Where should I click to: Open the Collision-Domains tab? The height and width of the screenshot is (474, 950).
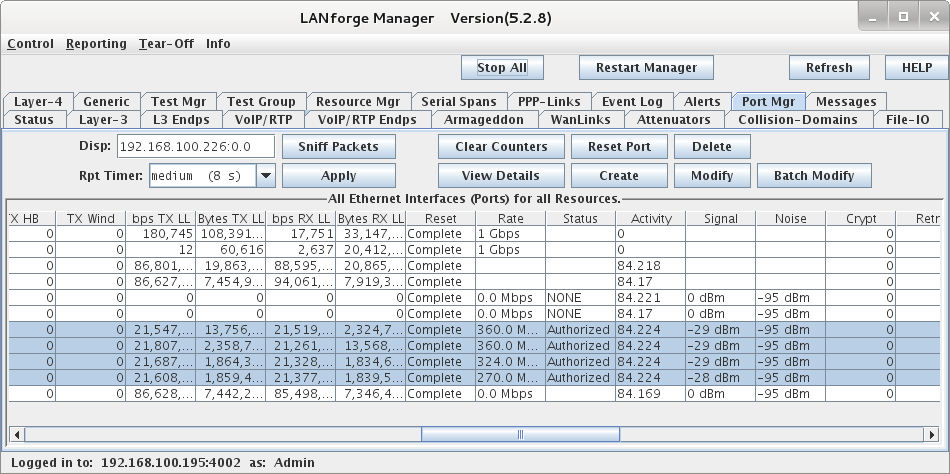click(x=798, y=119)
